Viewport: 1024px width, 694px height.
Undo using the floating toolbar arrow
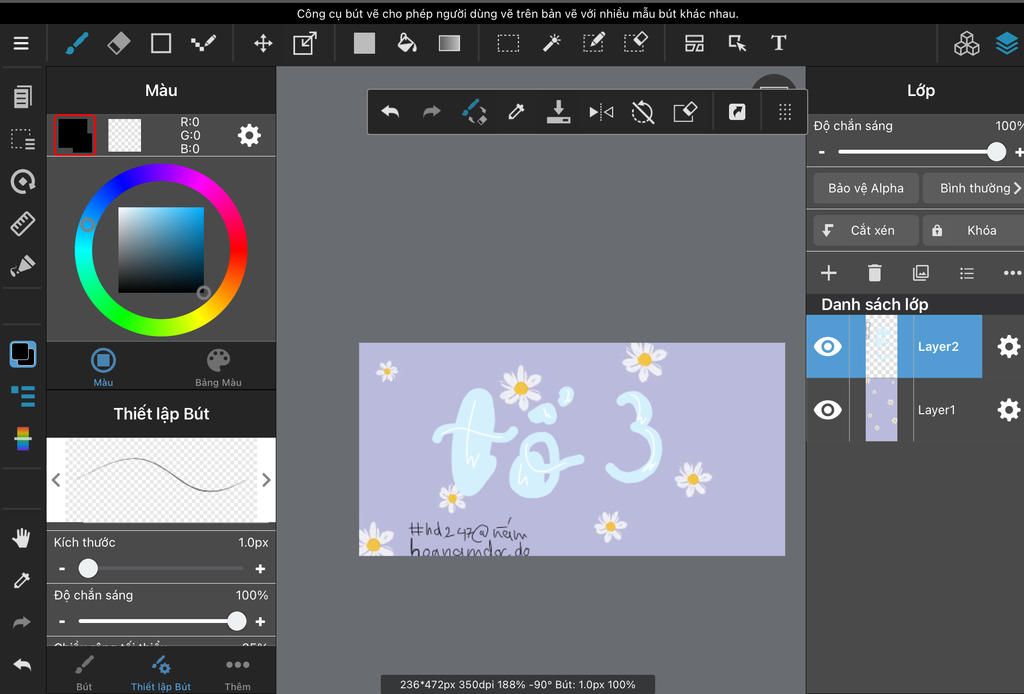tap(390, 112)
